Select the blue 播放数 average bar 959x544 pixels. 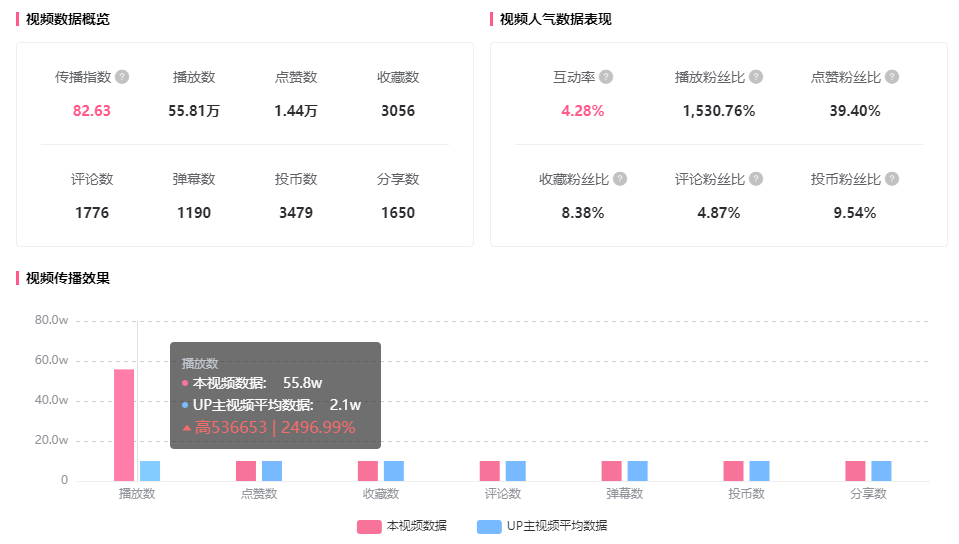(150, 471)
